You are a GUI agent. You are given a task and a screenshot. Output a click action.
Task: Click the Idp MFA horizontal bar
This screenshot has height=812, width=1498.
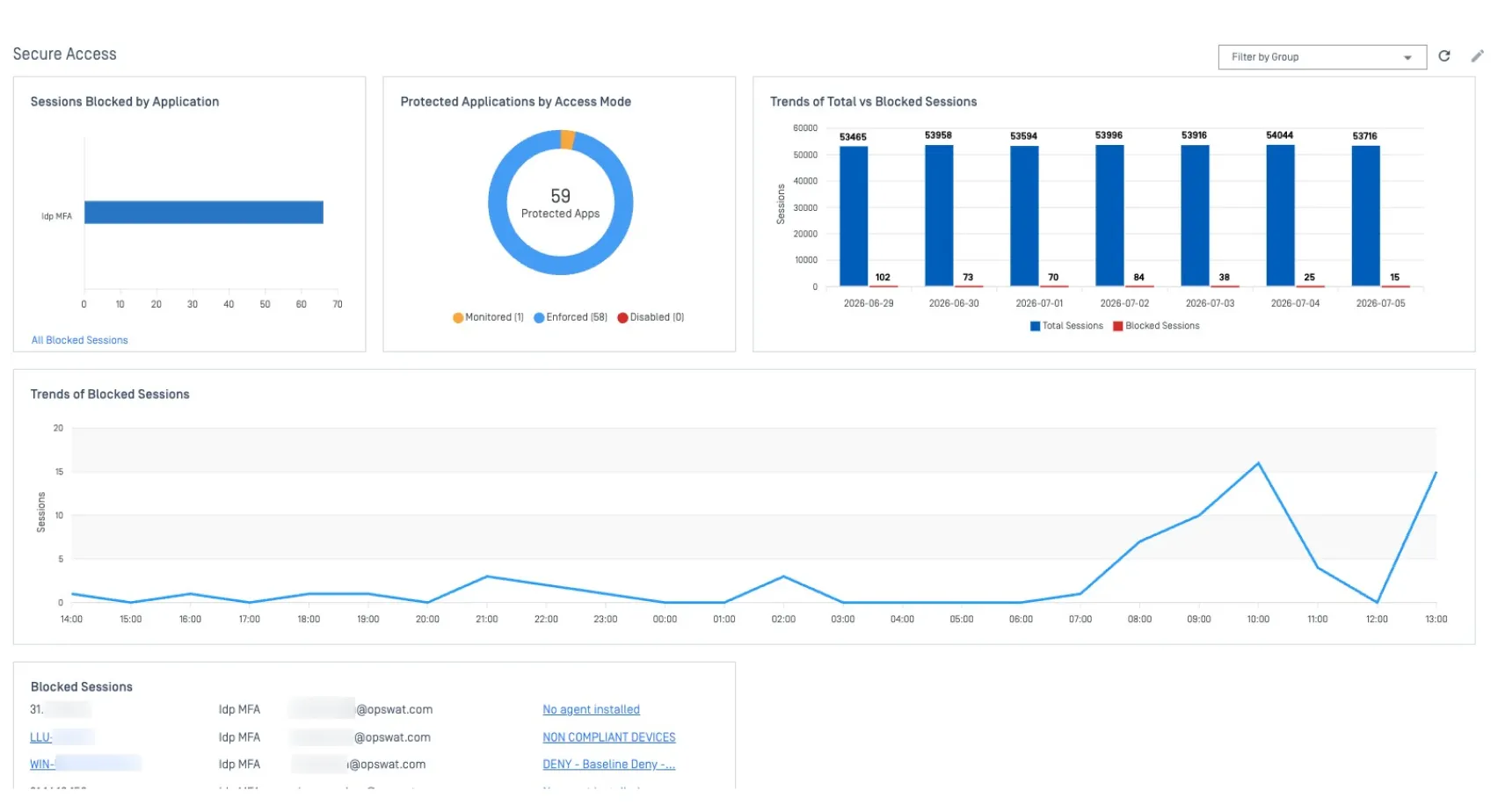click(x=204, y=213)
